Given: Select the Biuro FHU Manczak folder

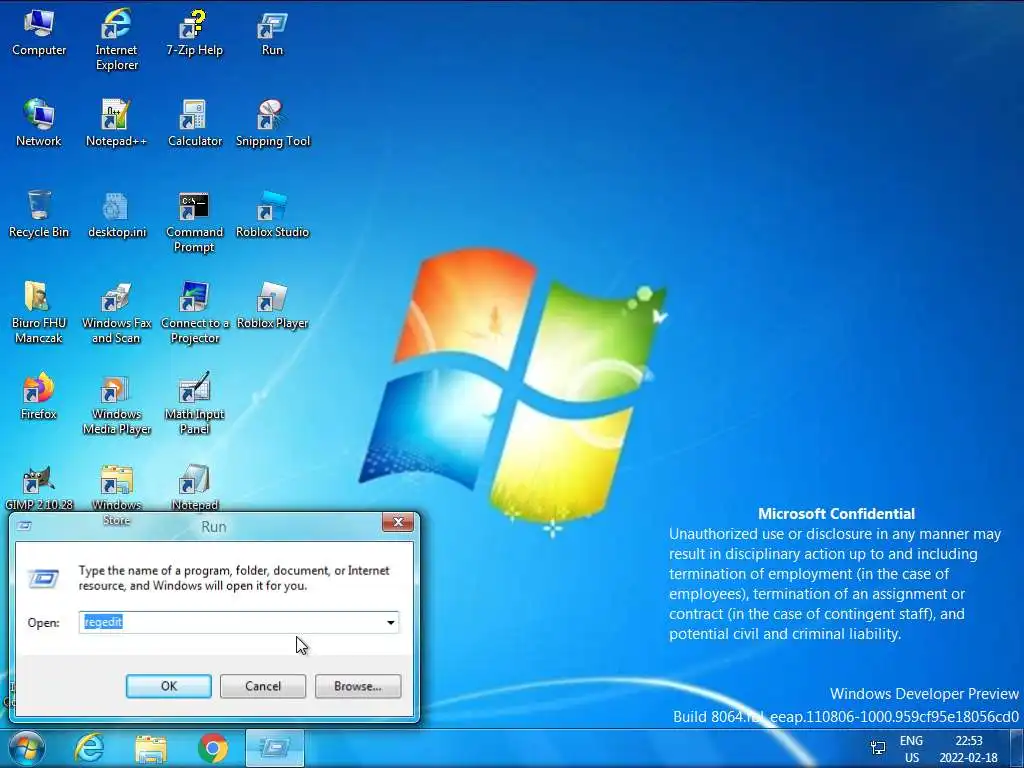Looking at the screenshot, I should (x=39, y=312).
